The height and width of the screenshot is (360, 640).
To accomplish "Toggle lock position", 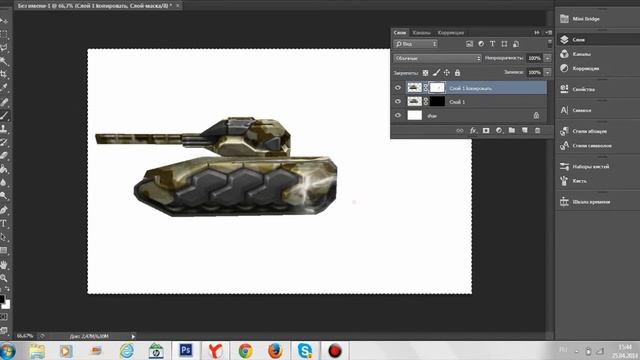I will click(x=447, y=73).
